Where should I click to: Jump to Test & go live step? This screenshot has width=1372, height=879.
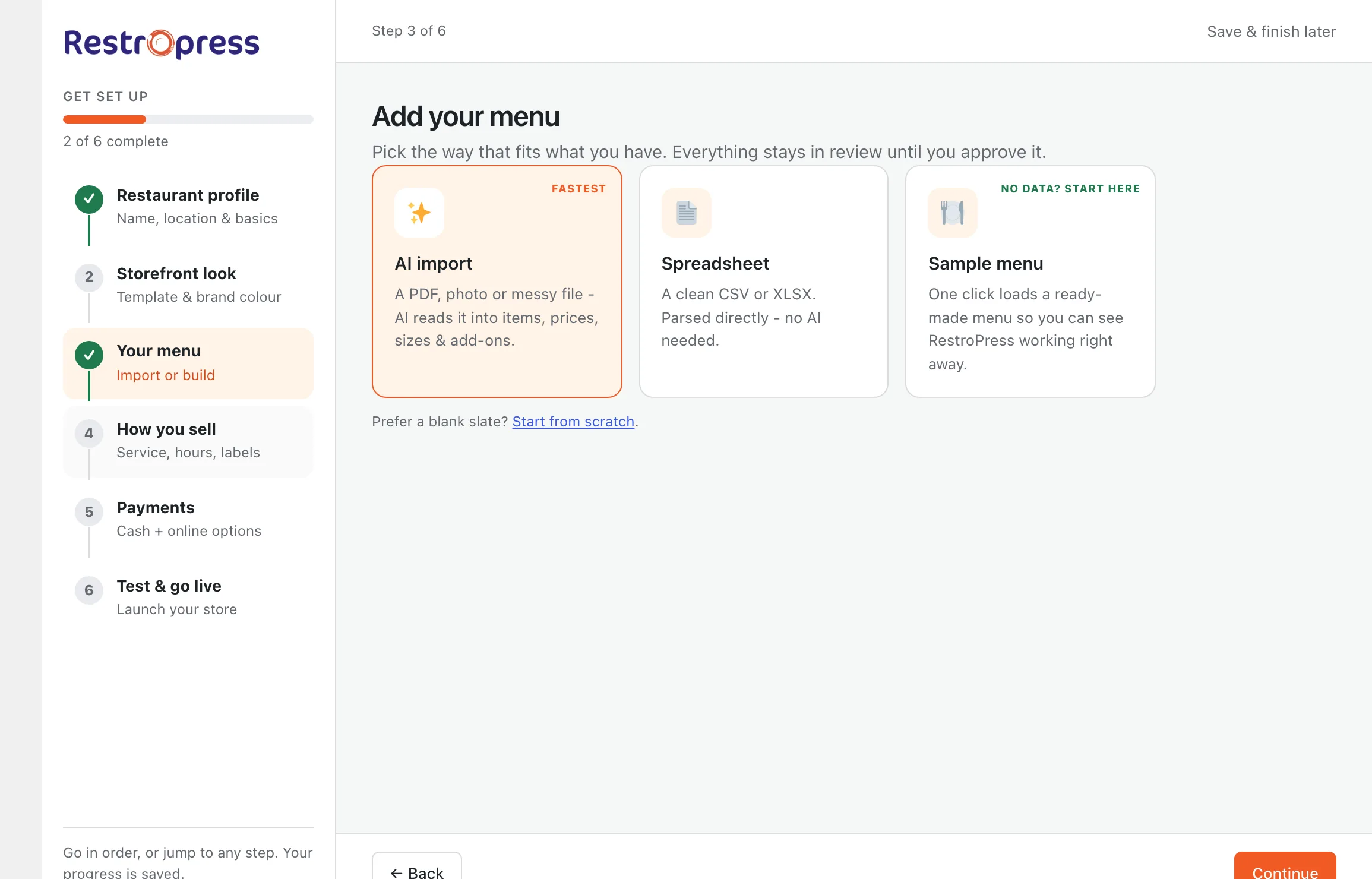(x=188, y=598)
